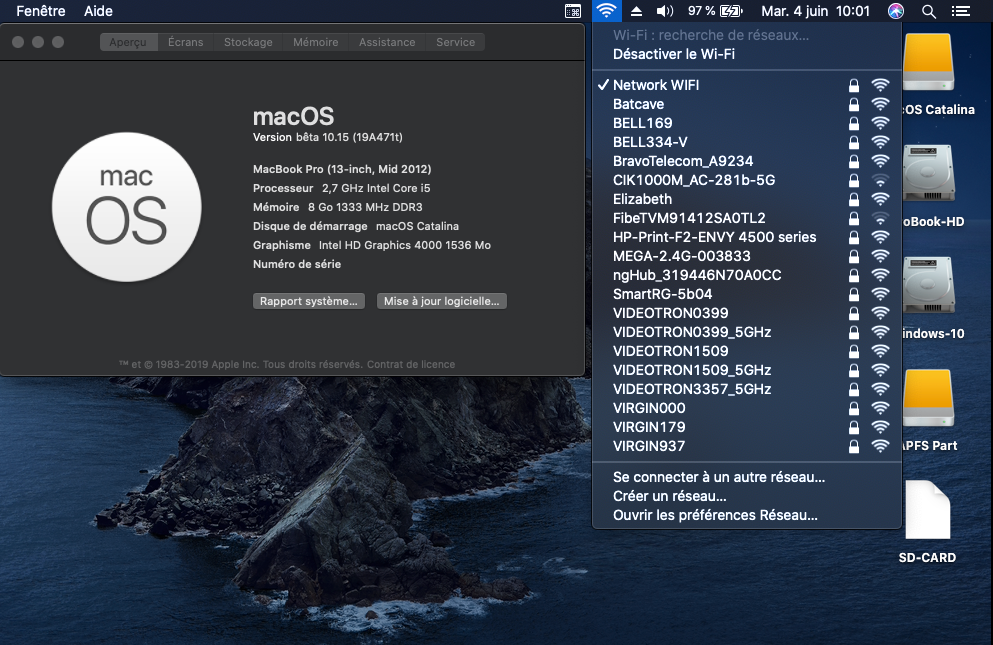Click the lock icon beside SmartRG-5b04

(x=854, y=294)
